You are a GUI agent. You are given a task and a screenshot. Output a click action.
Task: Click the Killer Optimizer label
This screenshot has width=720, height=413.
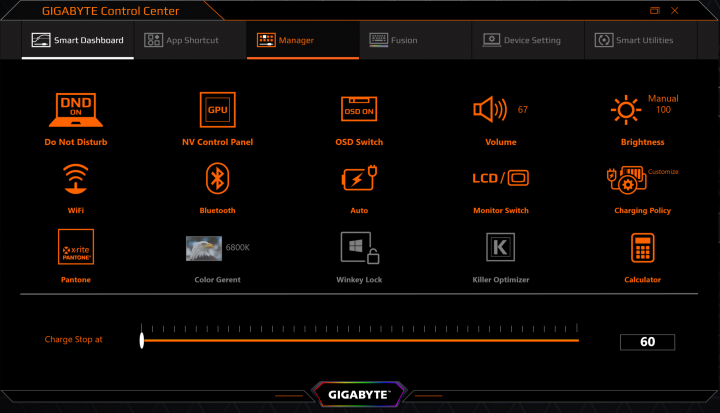pos(501,279)
